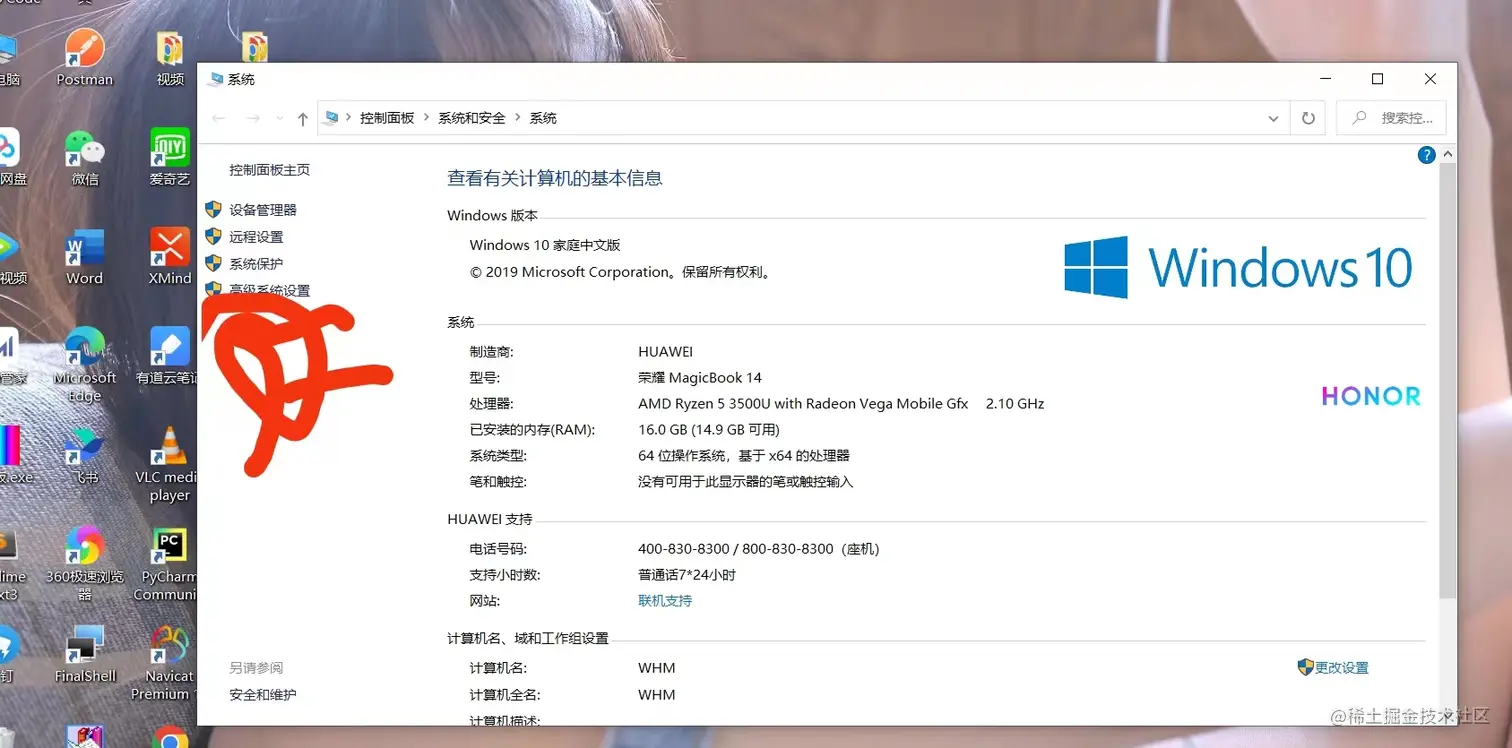Select phone number '400-830-8300 / 800-830-8300'

pos(735,549)
